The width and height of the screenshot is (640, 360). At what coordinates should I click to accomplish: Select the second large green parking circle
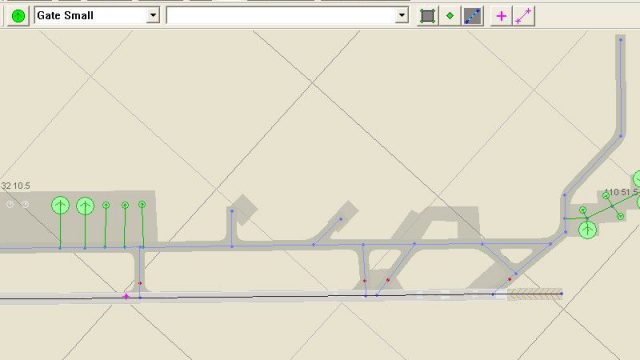pos(85,206)
